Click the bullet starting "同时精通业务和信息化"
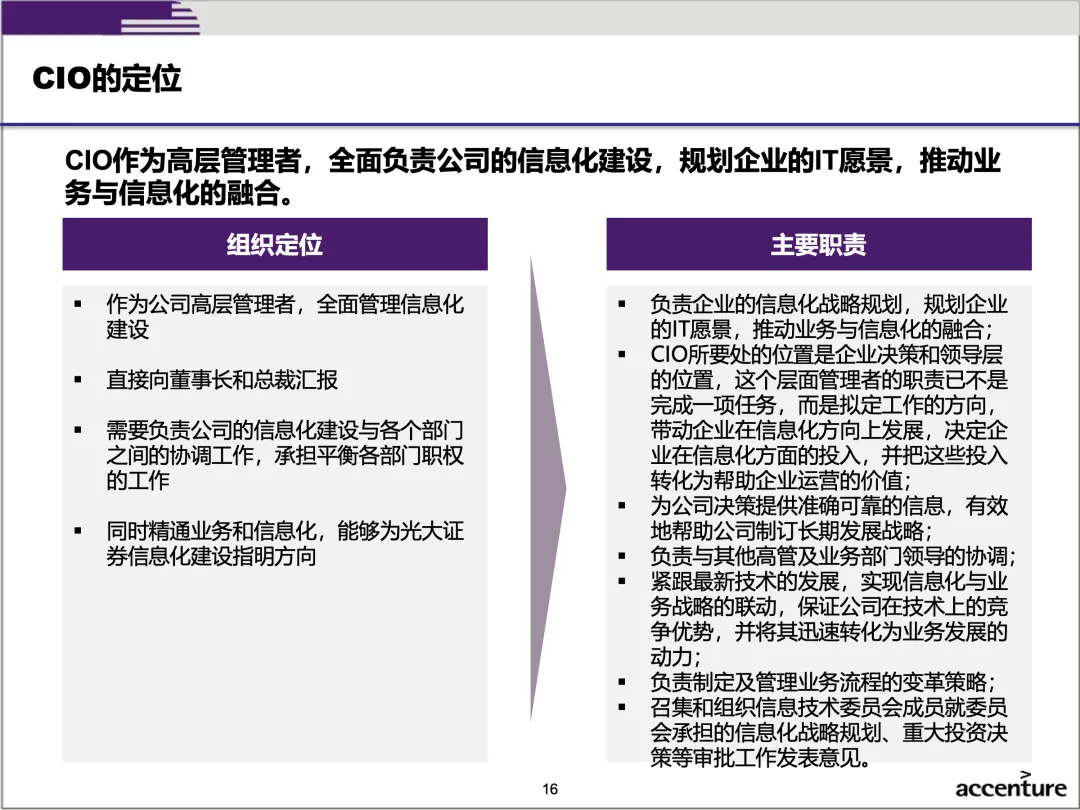Image resolution: width=1080 pixels, height=810 pixels. [284, 543]
